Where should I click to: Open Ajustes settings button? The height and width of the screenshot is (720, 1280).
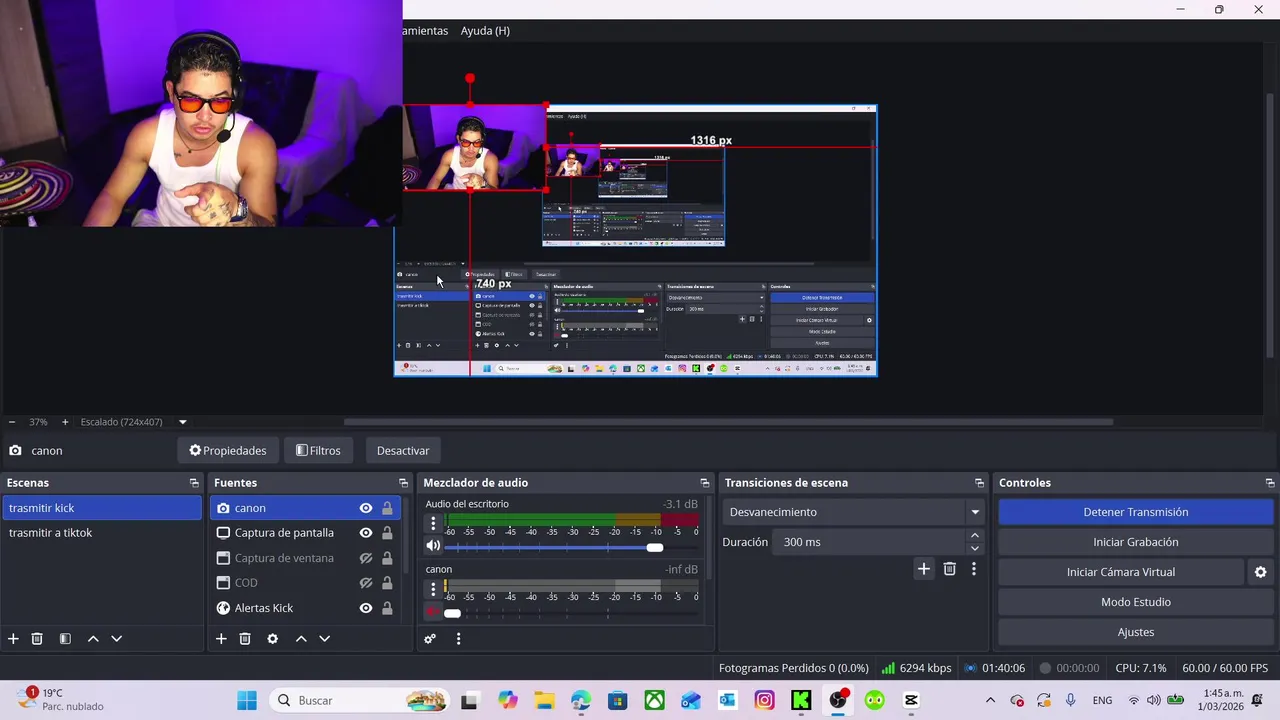pos(1135,632)
